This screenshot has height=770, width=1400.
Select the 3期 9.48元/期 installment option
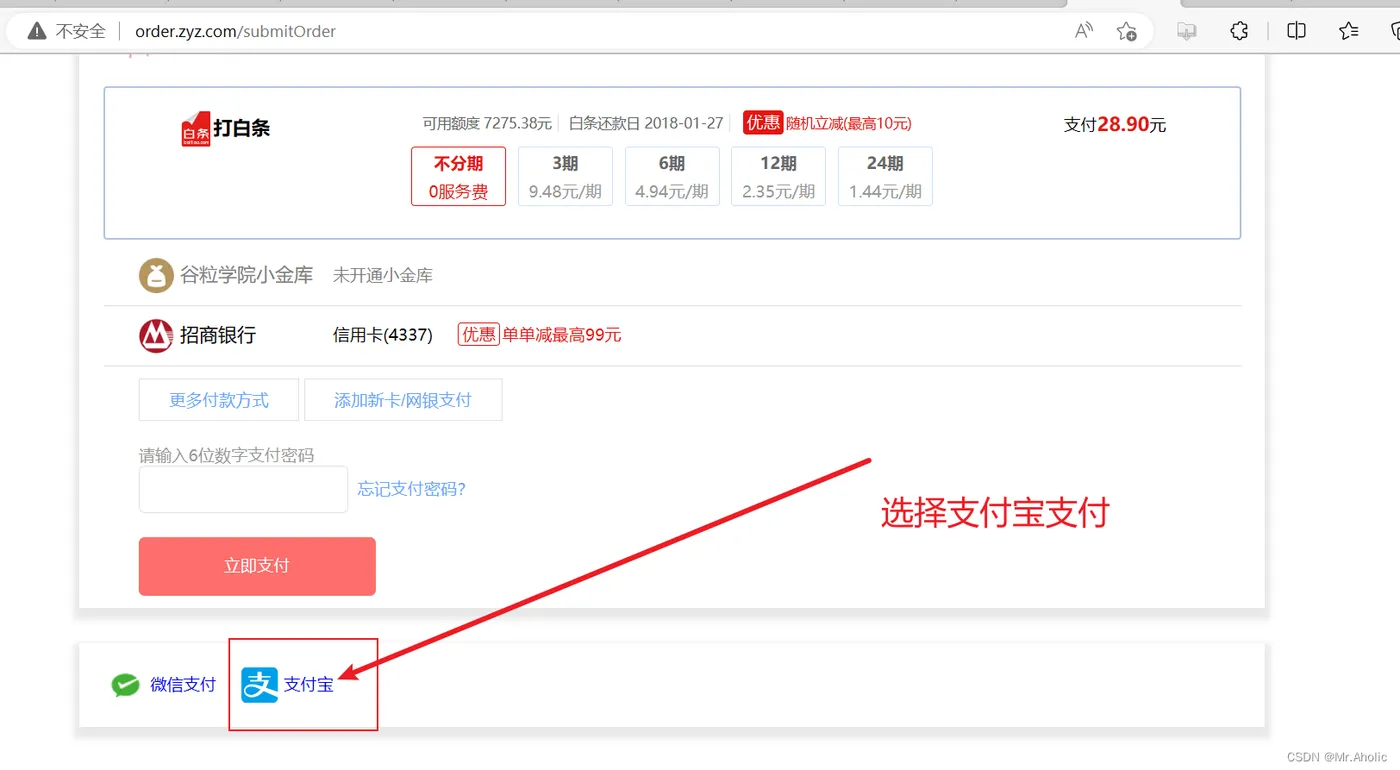click(x=565, y=176)
